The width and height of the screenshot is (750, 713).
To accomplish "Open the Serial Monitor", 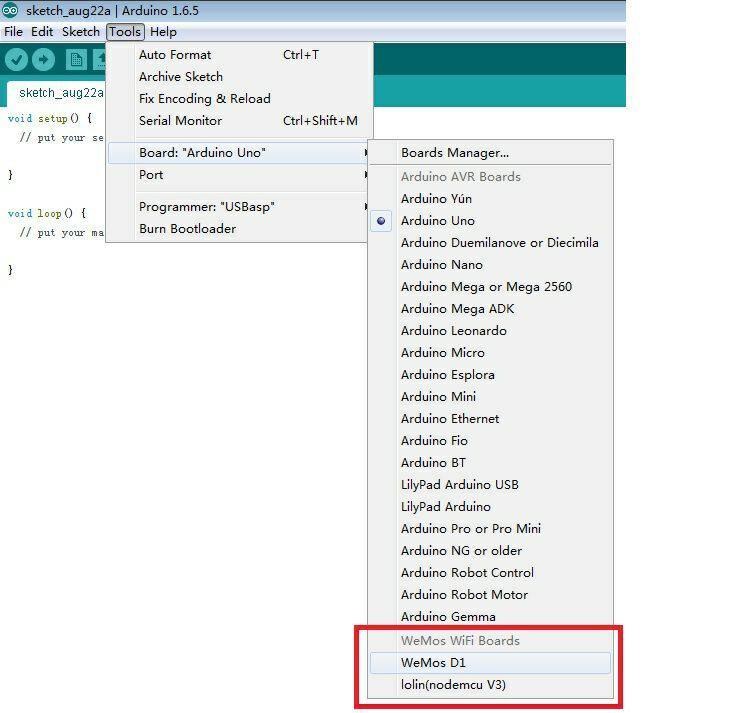I will pos(239,121).
